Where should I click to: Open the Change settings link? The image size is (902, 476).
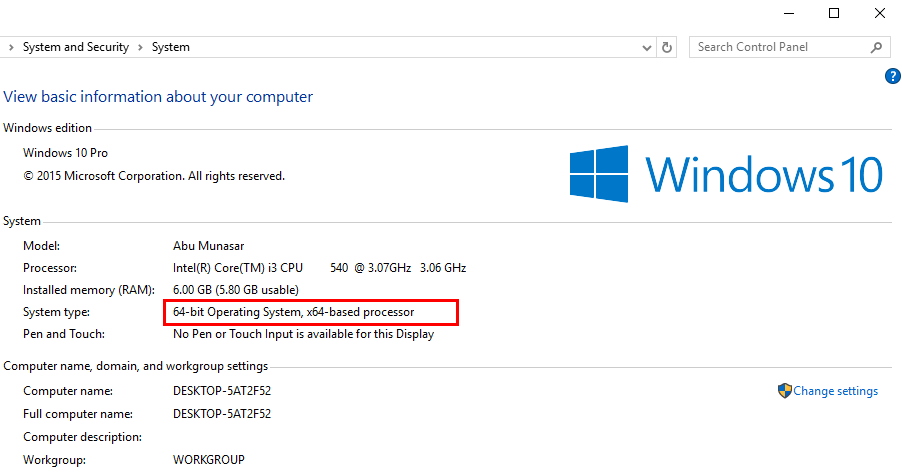[x=835, y=391]
